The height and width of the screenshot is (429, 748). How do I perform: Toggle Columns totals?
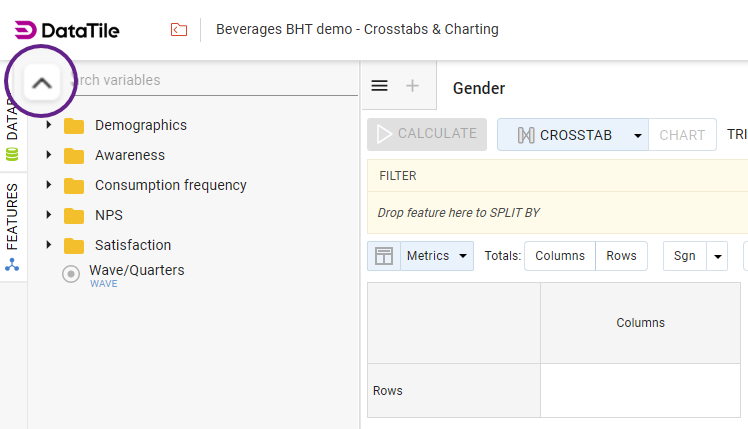point(560,256)
